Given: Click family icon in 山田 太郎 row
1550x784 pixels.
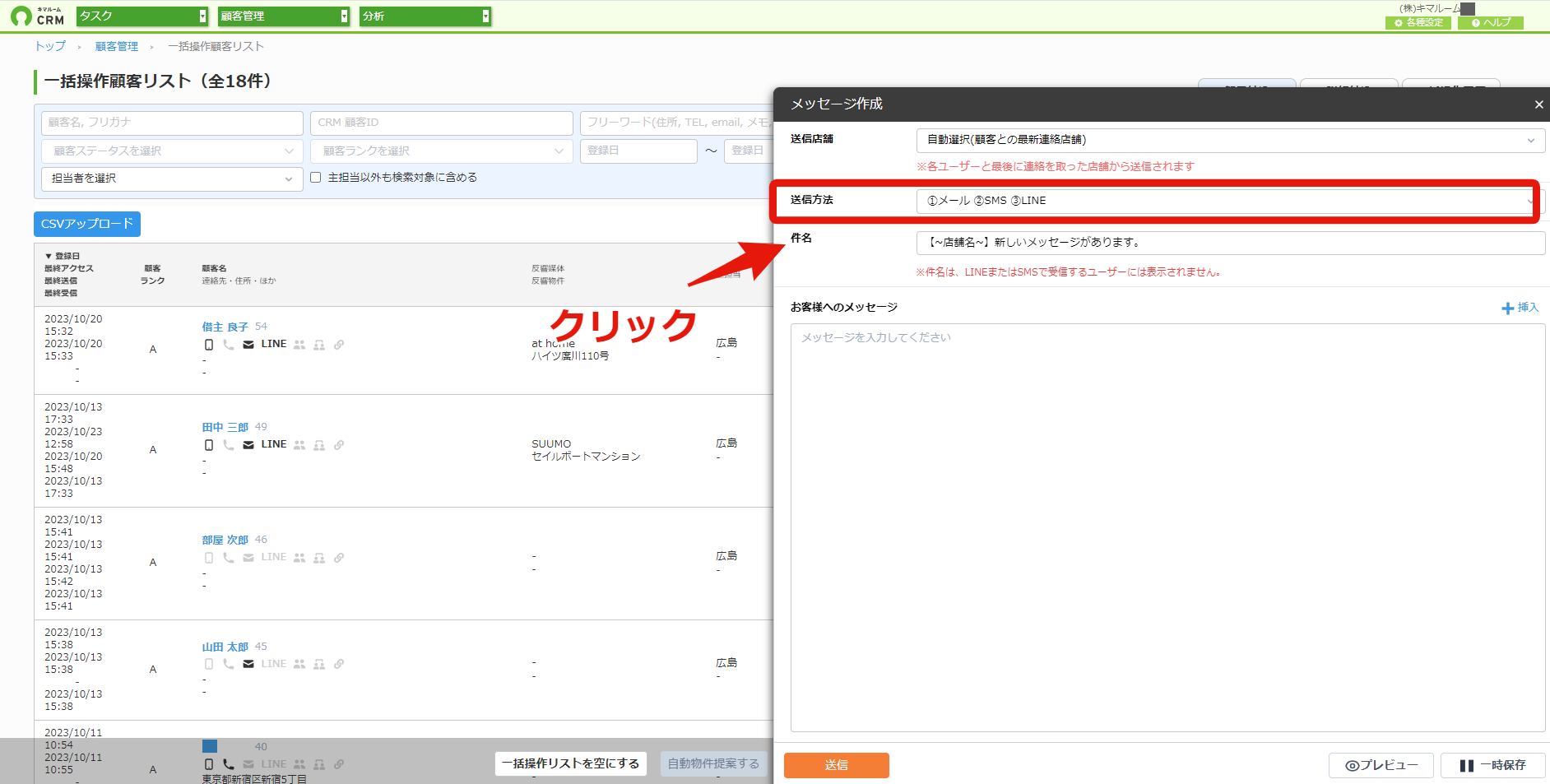Looking at the screenshot, I should [319, 664].
